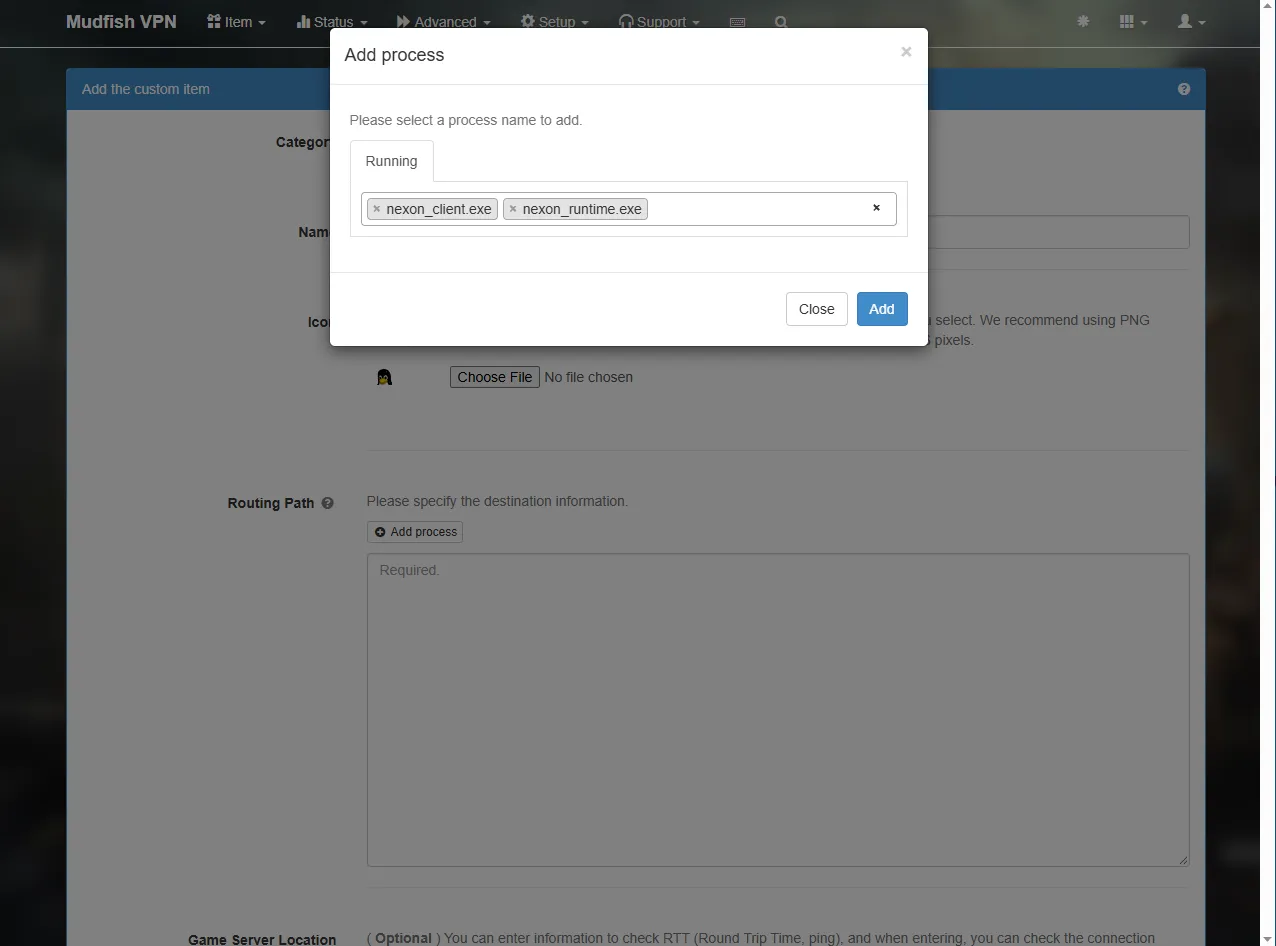Click the search magnifier in navbar
Image resolution: width=1276 pixels, height=946 pixels.
781,22
